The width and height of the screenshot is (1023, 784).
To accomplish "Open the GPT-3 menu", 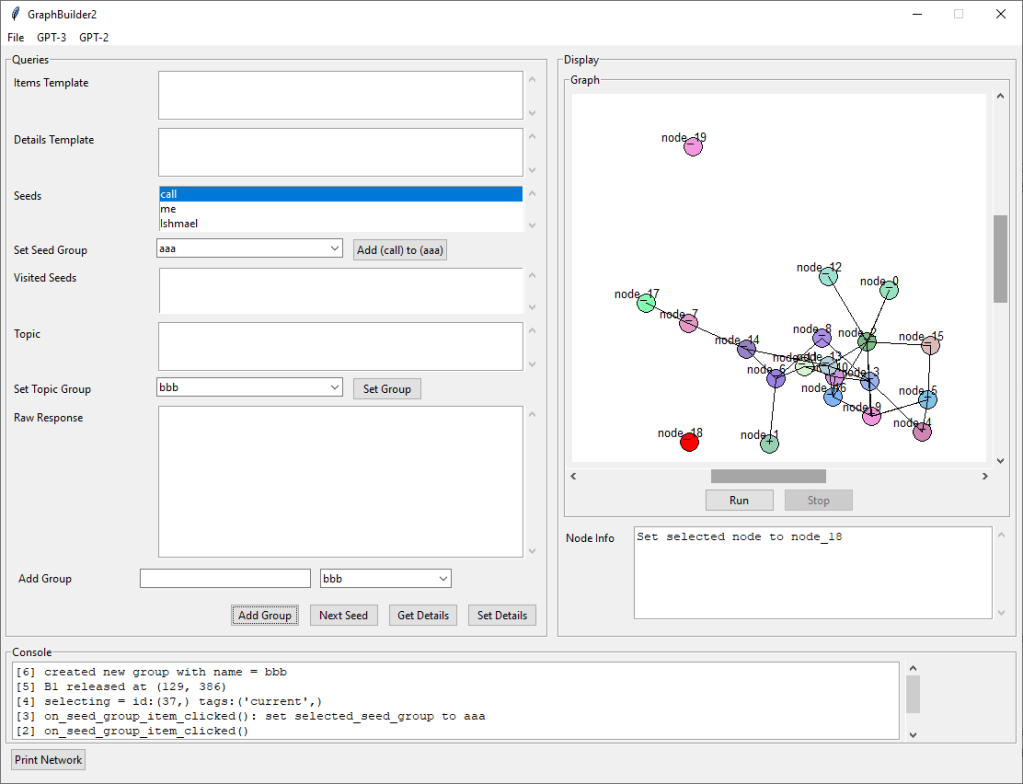I will point(51,37).
